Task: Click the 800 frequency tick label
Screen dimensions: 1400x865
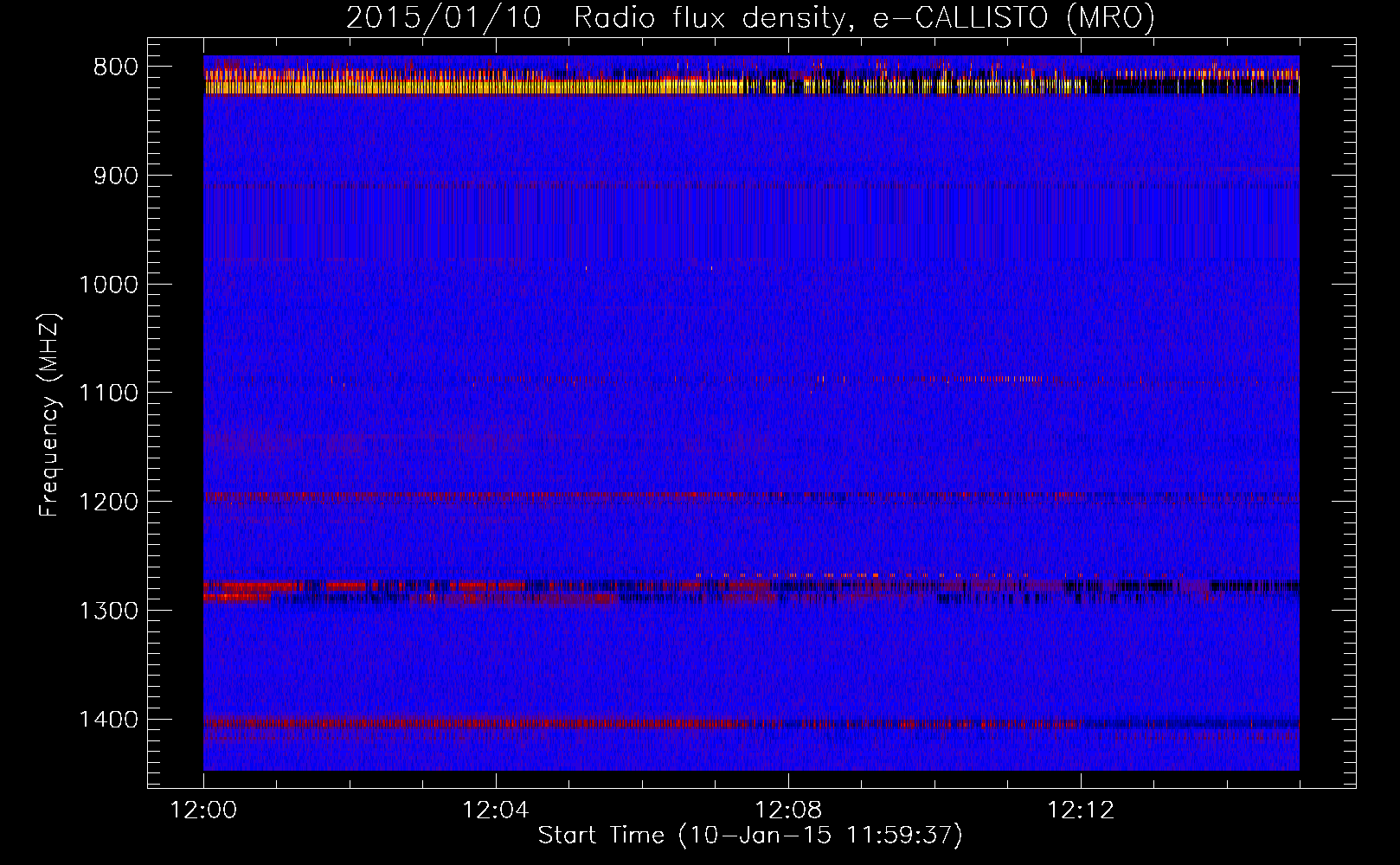Action: [x=116, y=67]
